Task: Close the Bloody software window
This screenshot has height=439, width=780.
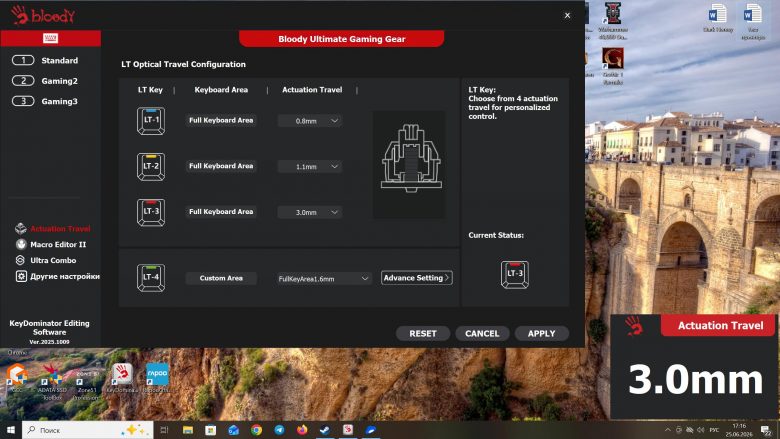Action: (567, 15)
